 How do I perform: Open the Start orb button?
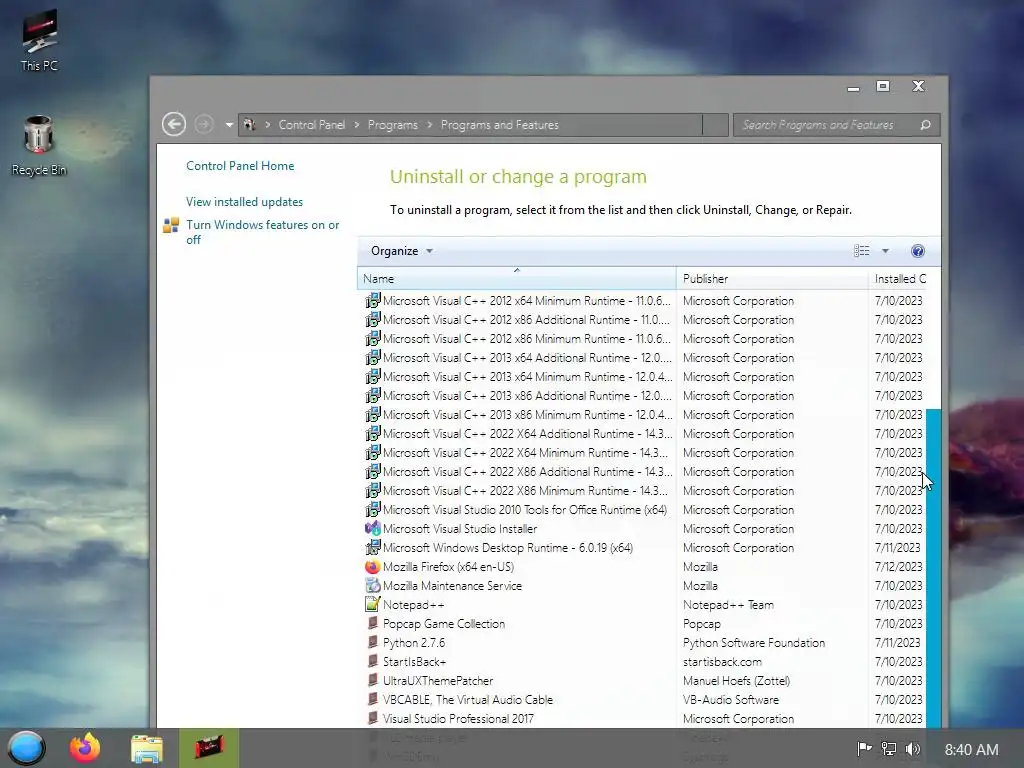27,748
